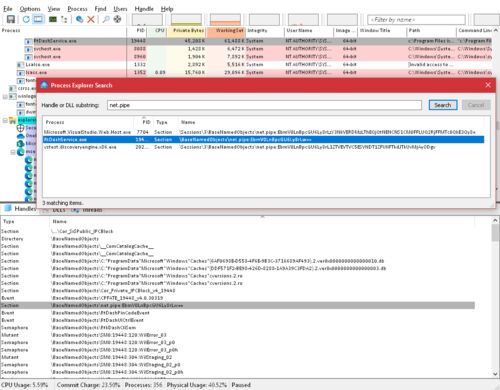Screen dimensions: 500x390
Task: Sort by the Window Title column header
Action: (x=382, y=30)
